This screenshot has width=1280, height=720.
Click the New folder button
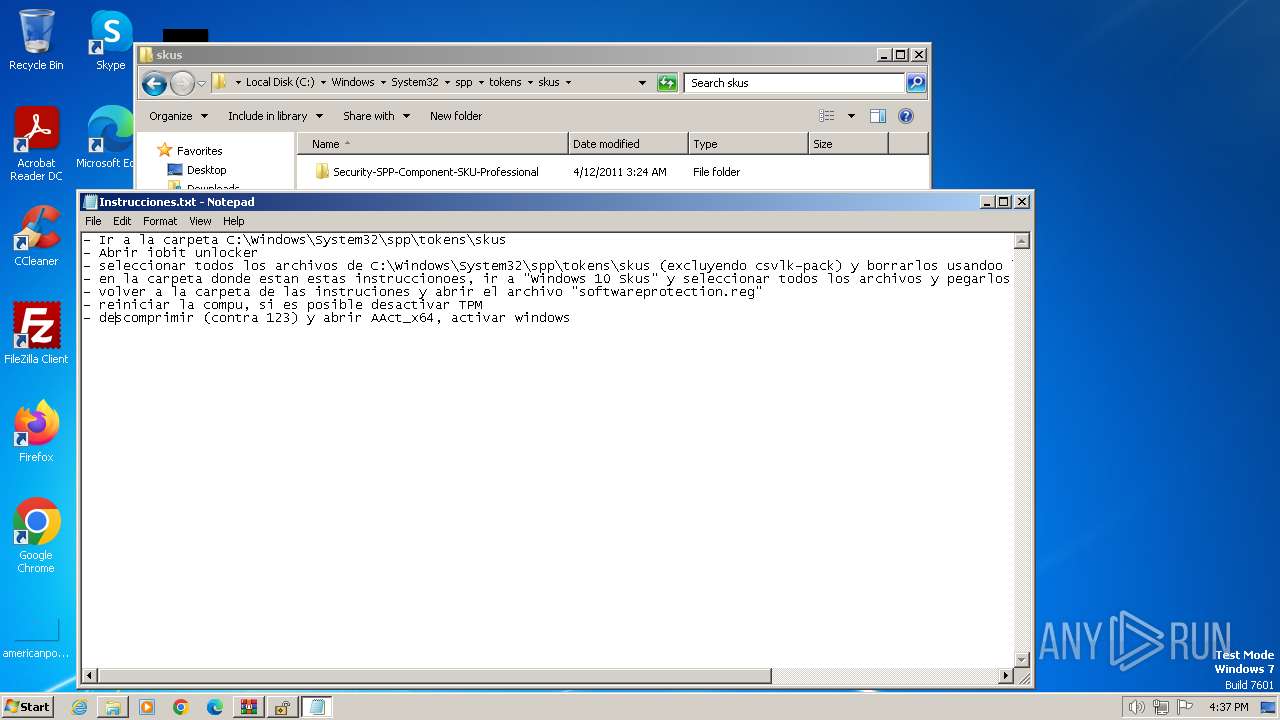click(x=456, y=116)
